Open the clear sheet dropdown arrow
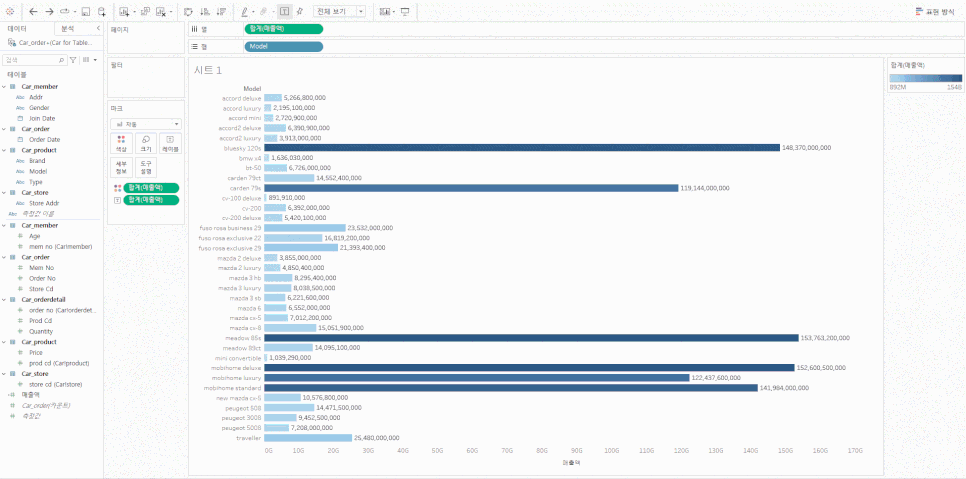966x479 pixels. tap(171, 12)
